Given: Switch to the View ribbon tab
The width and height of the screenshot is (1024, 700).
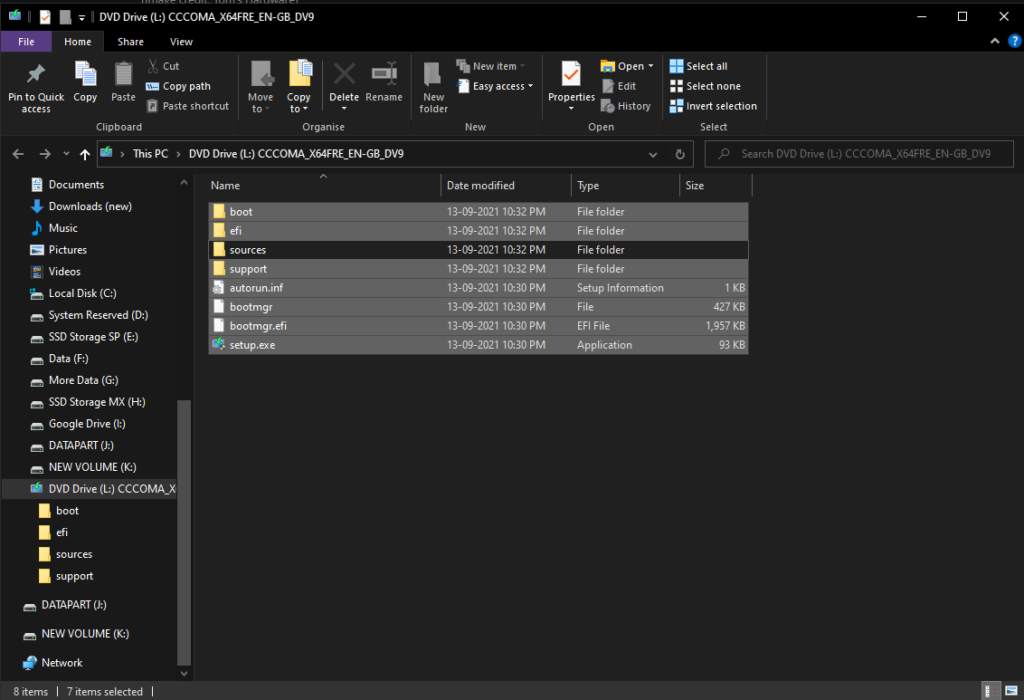Looking at the screenshot, I should click(x=180, y=41).
